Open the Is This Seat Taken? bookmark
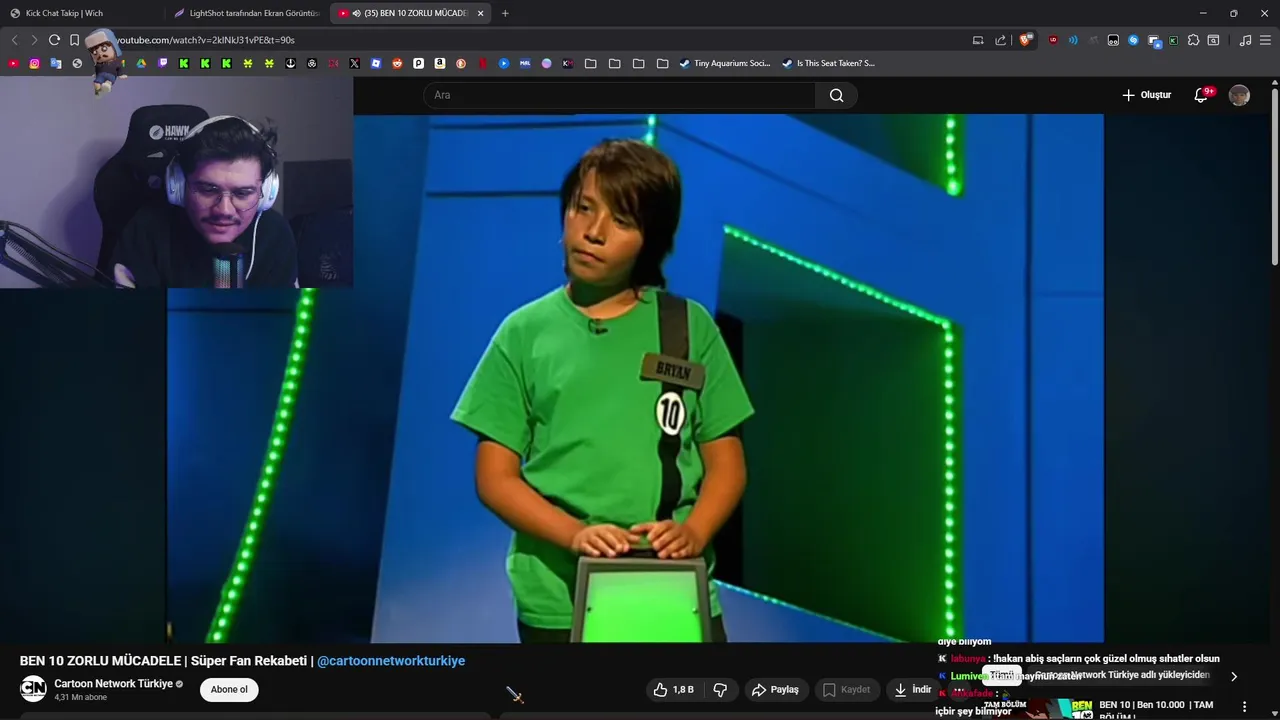 pyautogui.click(x=828, y=63)
